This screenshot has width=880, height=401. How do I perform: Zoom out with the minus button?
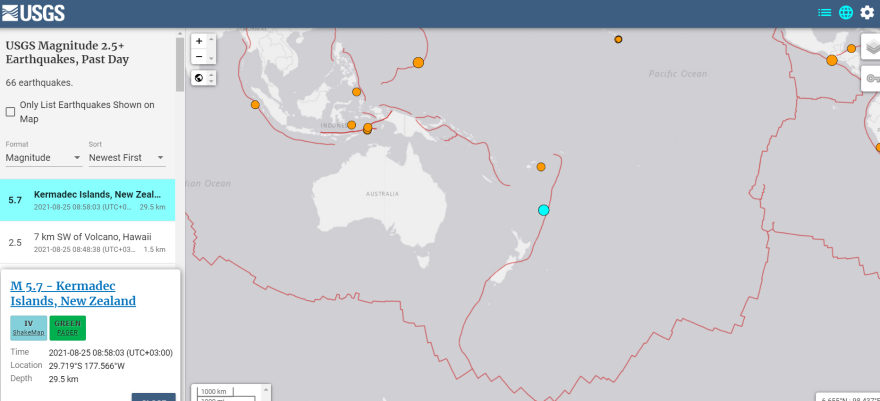click(199, 57)
